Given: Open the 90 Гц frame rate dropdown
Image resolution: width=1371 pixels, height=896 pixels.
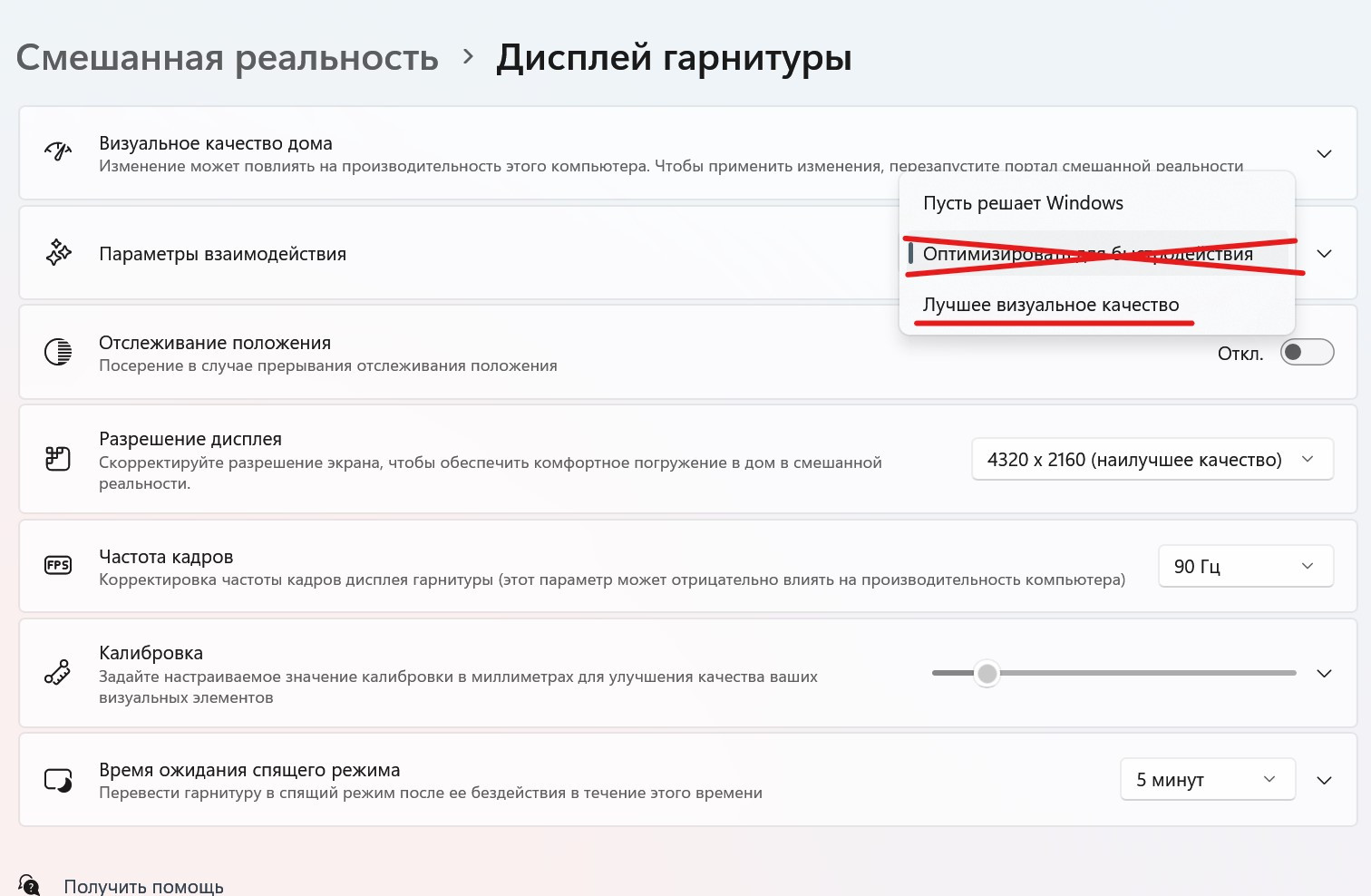Looking at the screenshot, I should coord(1246,566).
